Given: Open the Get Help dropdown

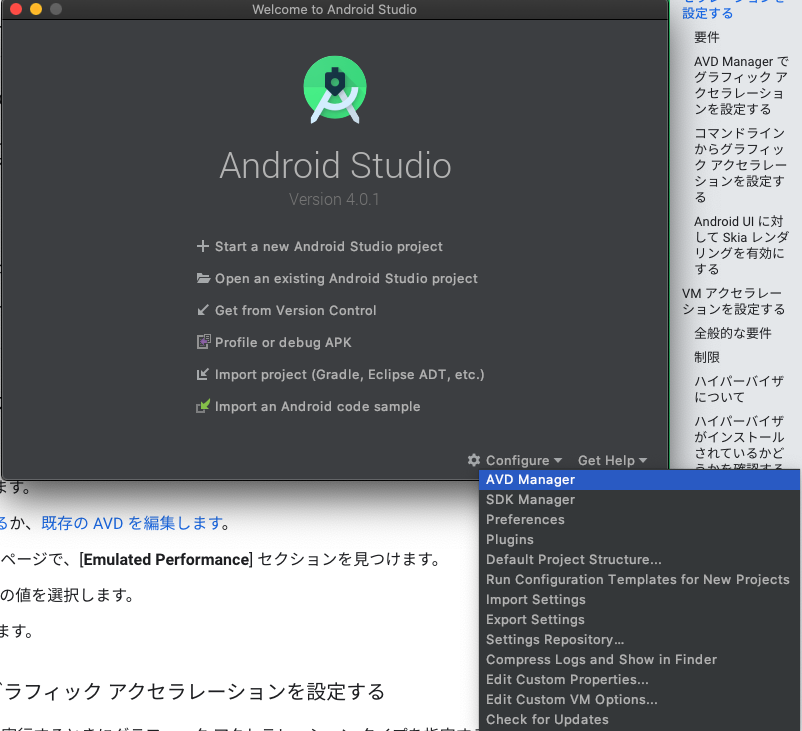Looking at the screenshot, I should (612, 460).
